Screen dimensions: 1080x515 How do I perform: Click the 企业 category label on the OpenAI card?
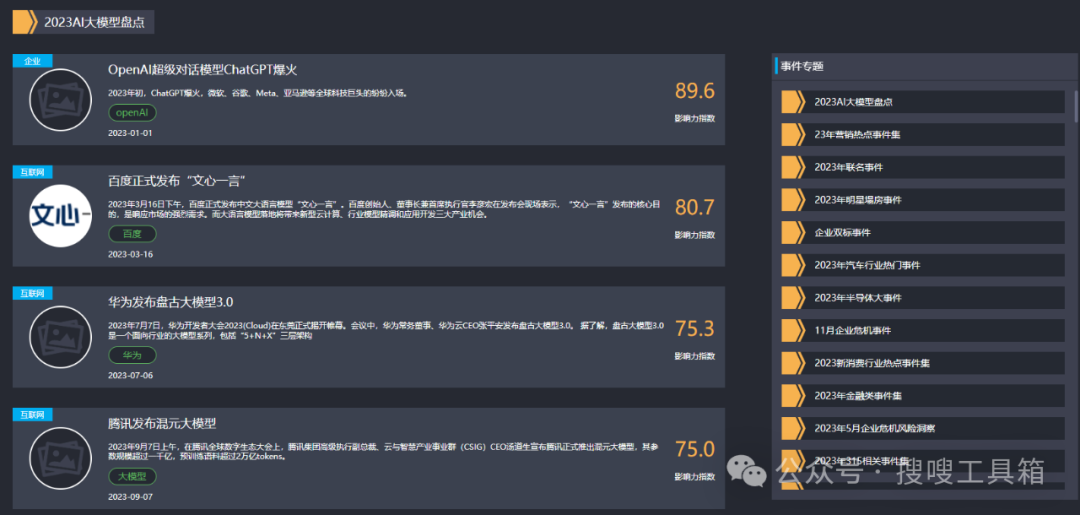pos(32,61)
